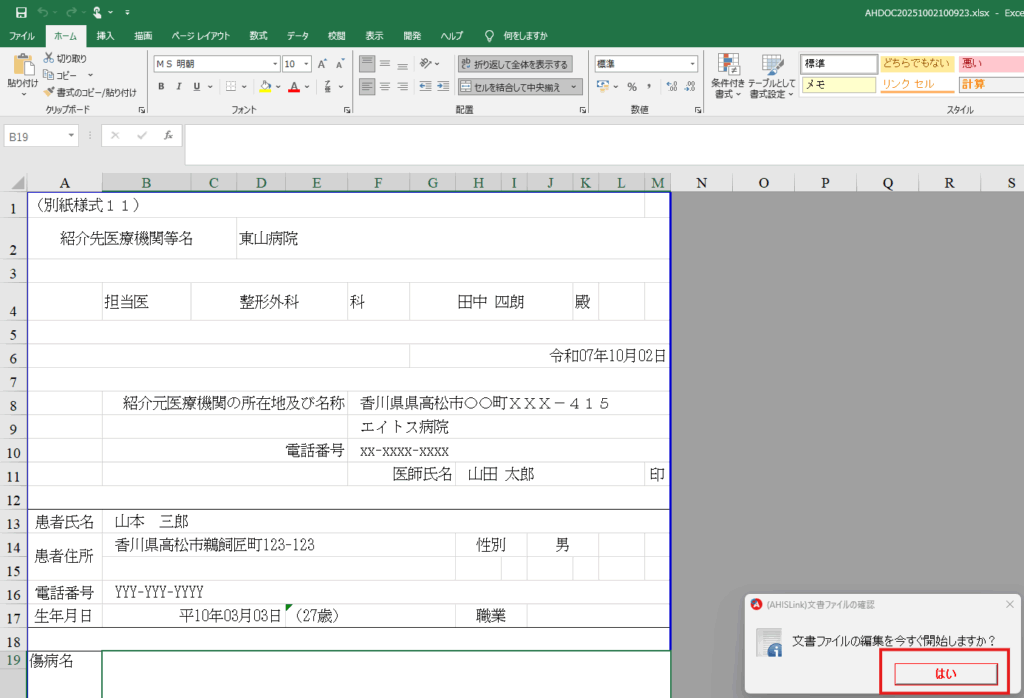Screen dimensions: 1024x698
Task: Click the Cut scissors icon
Action: pos(49,59)
